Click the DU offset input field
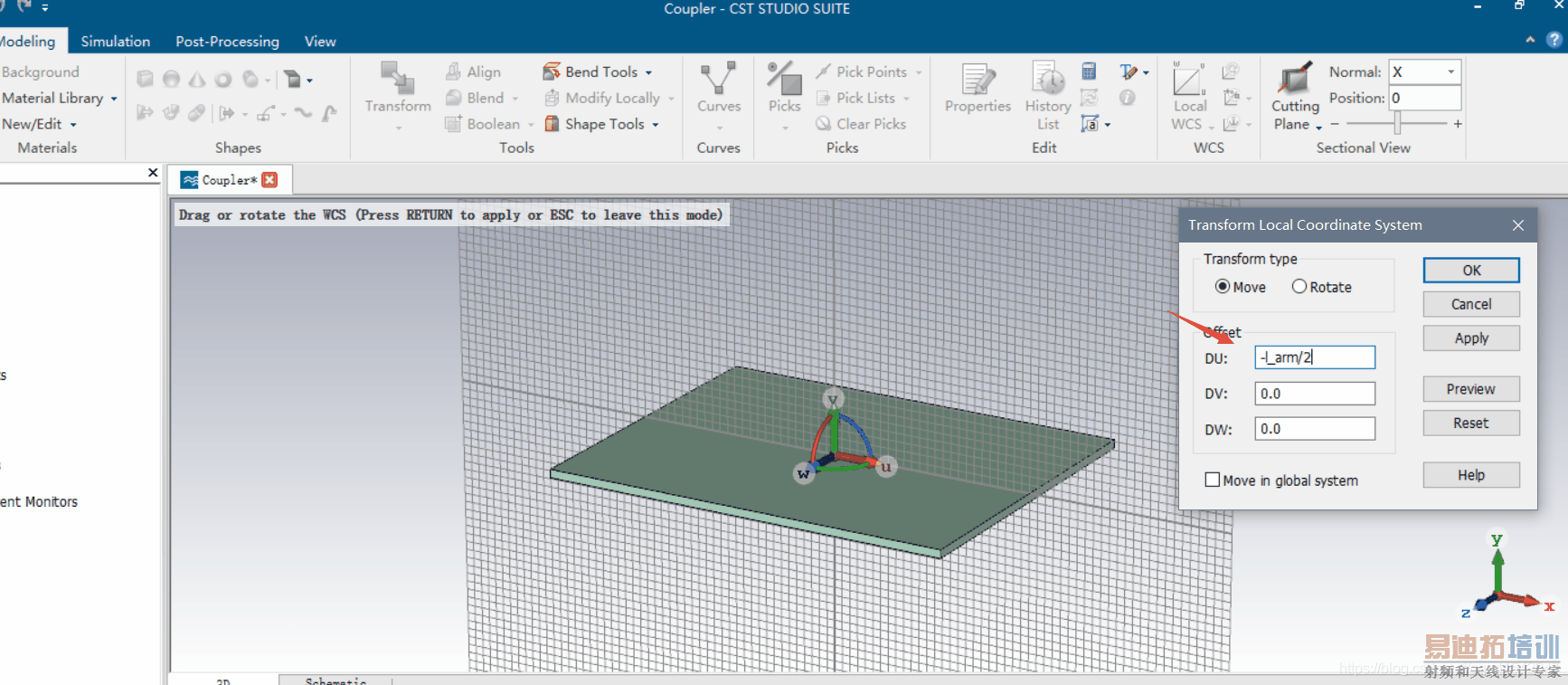Viewport: 1568px width, 685px height. 1315,357
